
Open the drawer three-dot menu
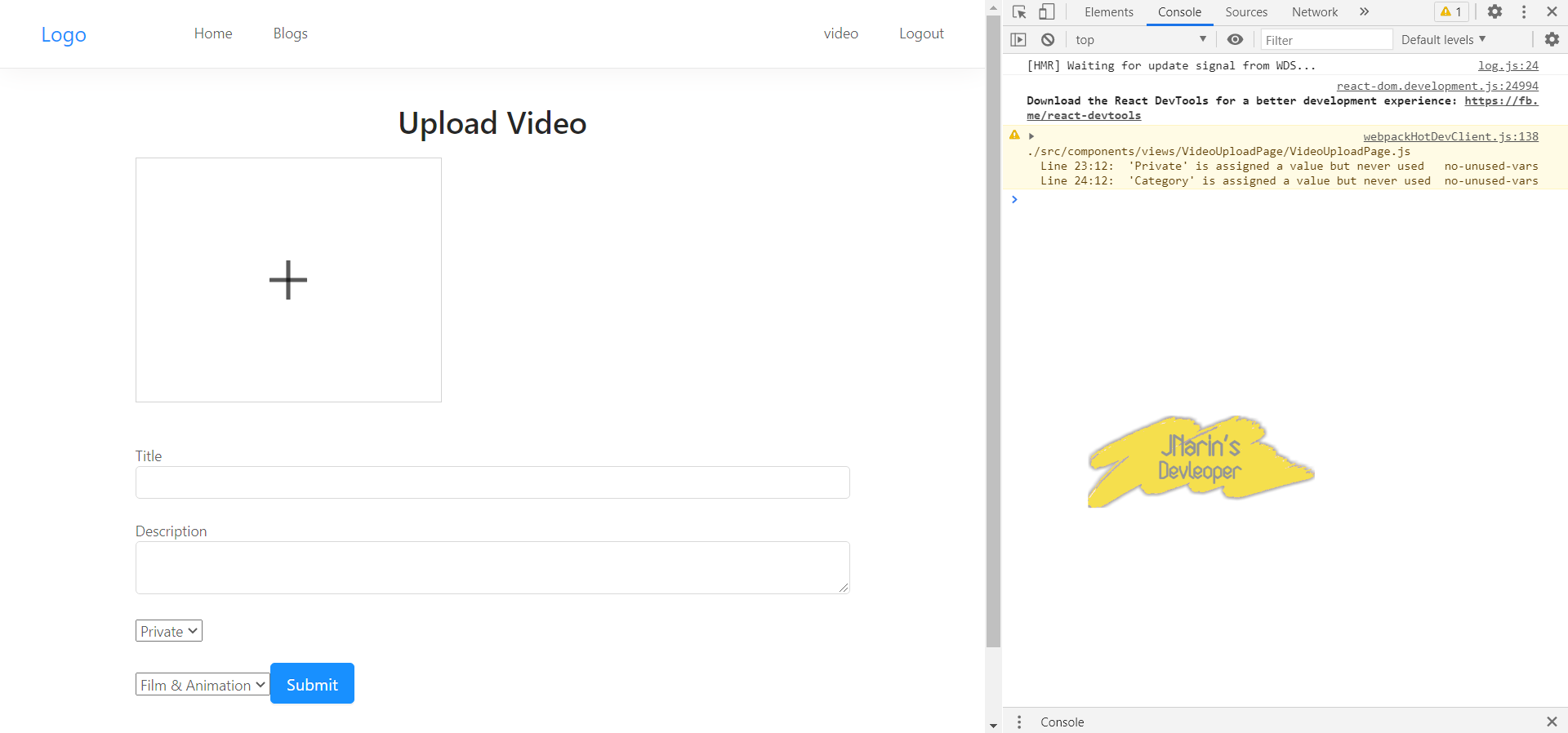1019,722
